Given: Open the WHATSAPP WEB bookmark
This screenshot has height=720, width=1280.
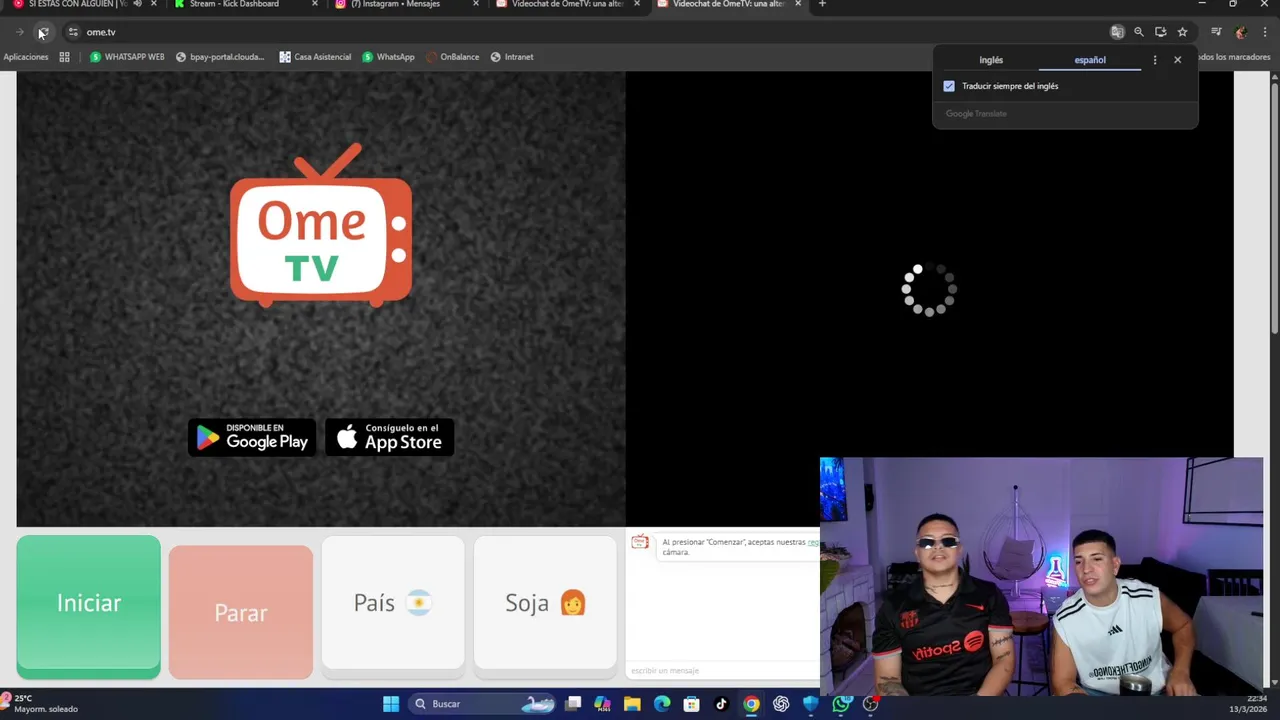Looking at the screenshot, I should tap(127, 57).
